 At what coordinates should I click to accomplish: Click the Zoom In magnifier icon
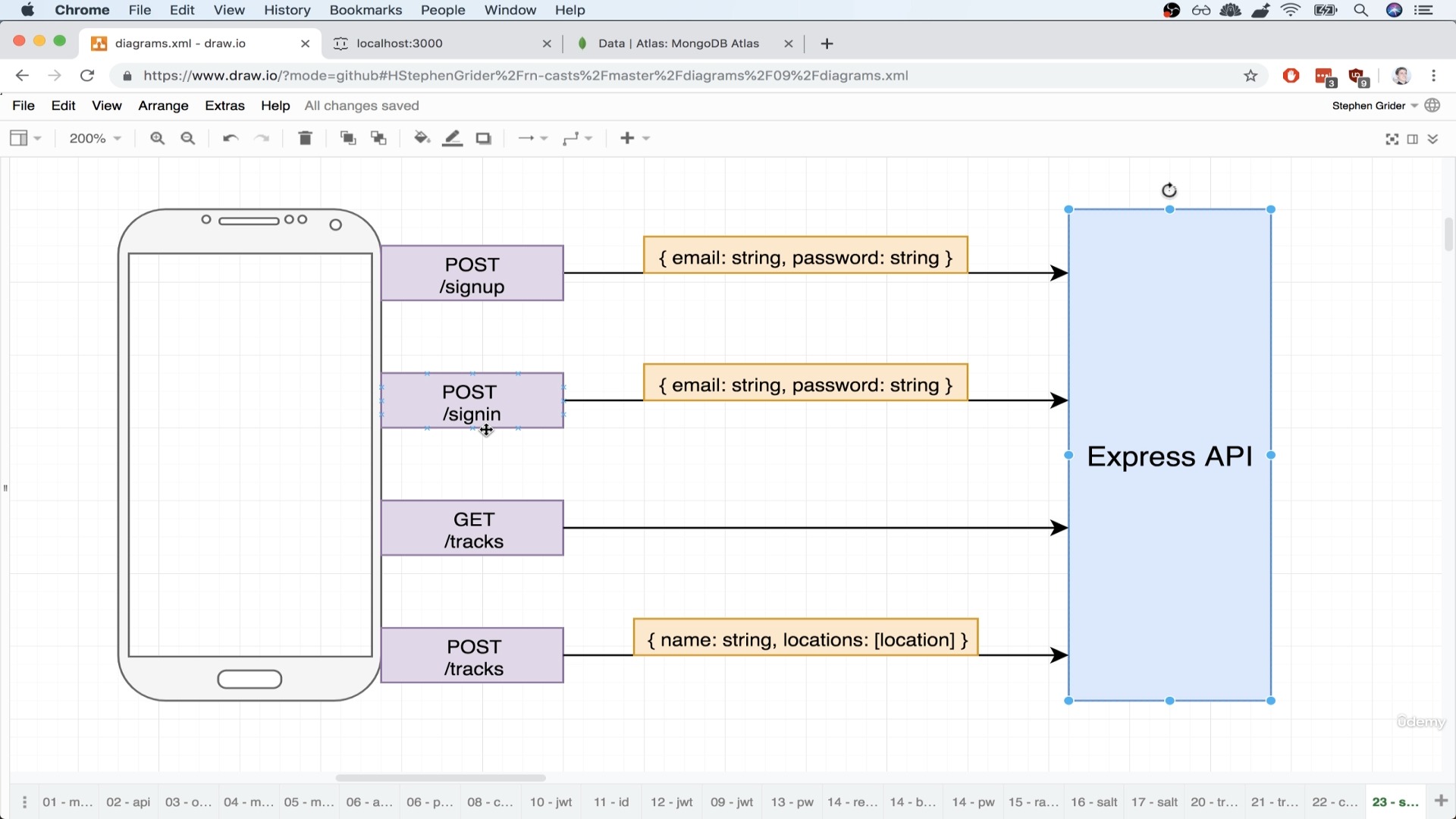coord(157,138)
